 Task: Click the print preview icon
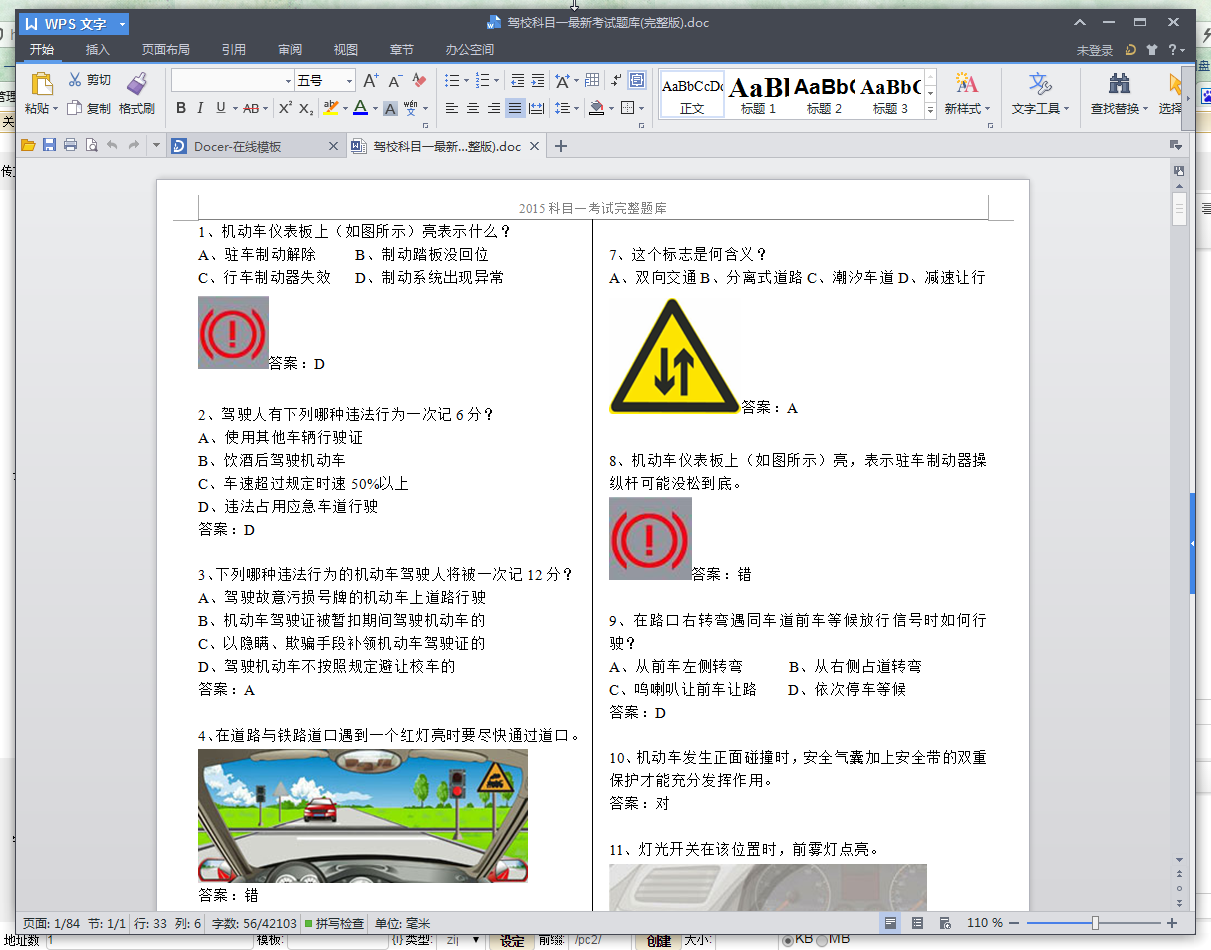pyautogui.click(x=91, y=146)
